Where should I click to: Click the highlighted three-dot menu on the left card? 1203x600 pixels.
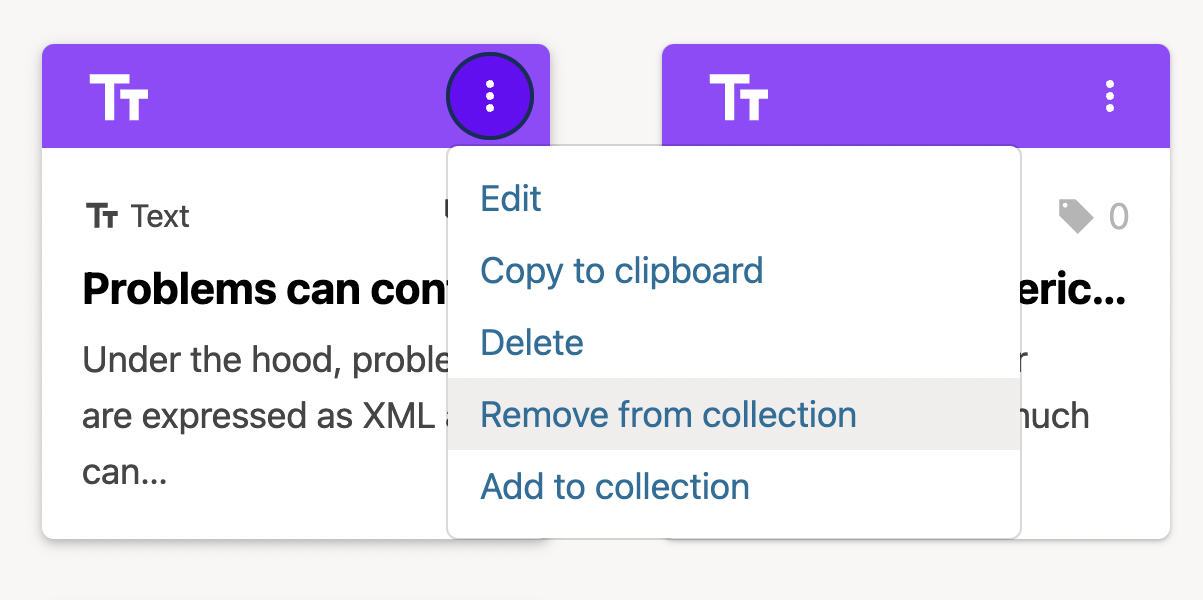(489, 96)
